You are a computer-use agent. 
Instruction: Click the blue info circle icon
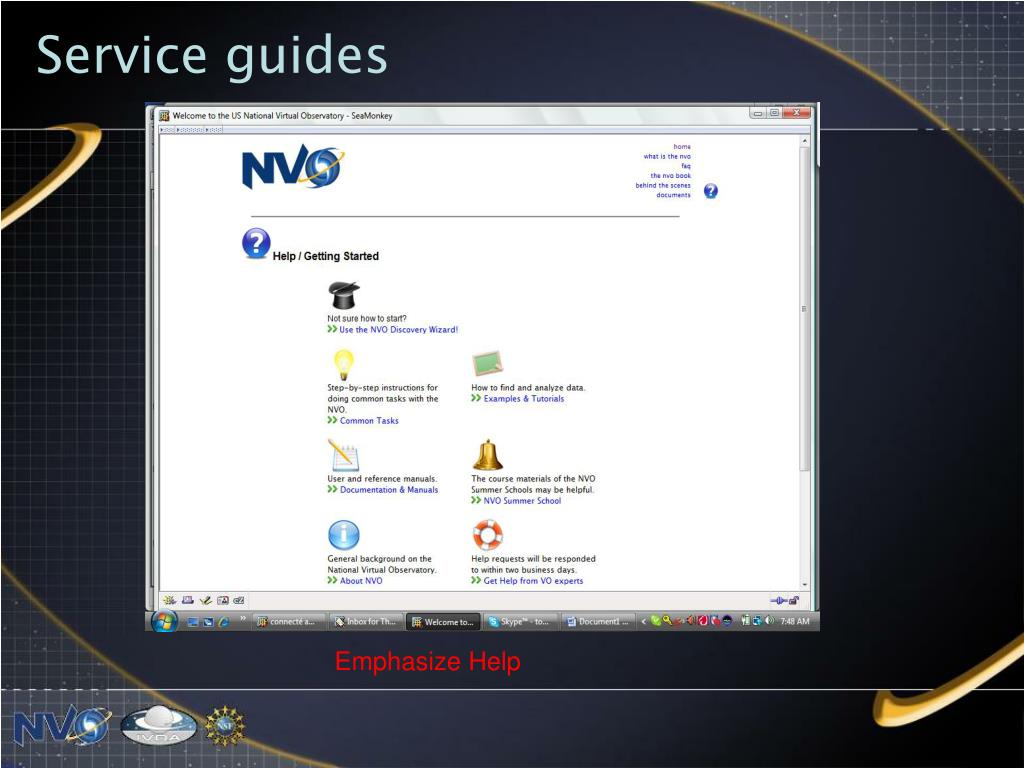click(x=344, y=535)
